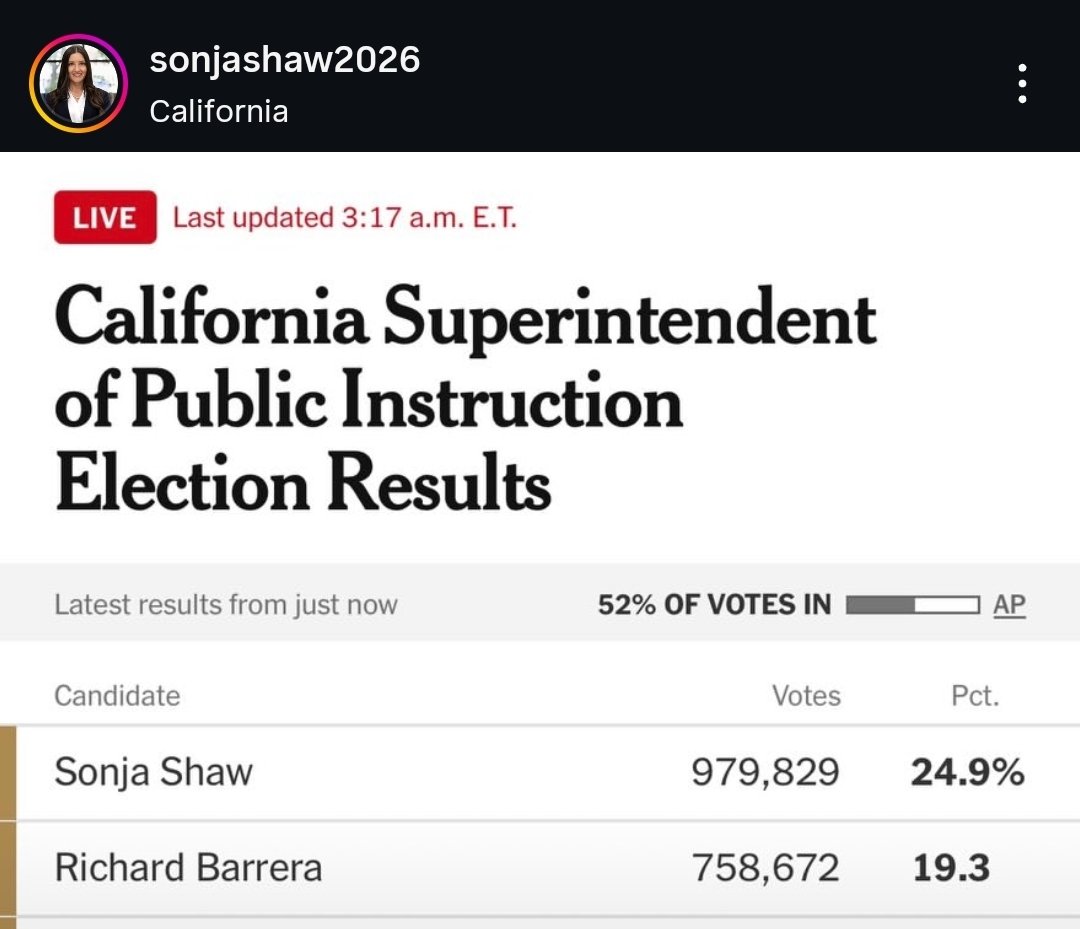Open the sonjashaw2026 profile picture story
Viewport: 1080px width, 929px height.
point(79,83)
